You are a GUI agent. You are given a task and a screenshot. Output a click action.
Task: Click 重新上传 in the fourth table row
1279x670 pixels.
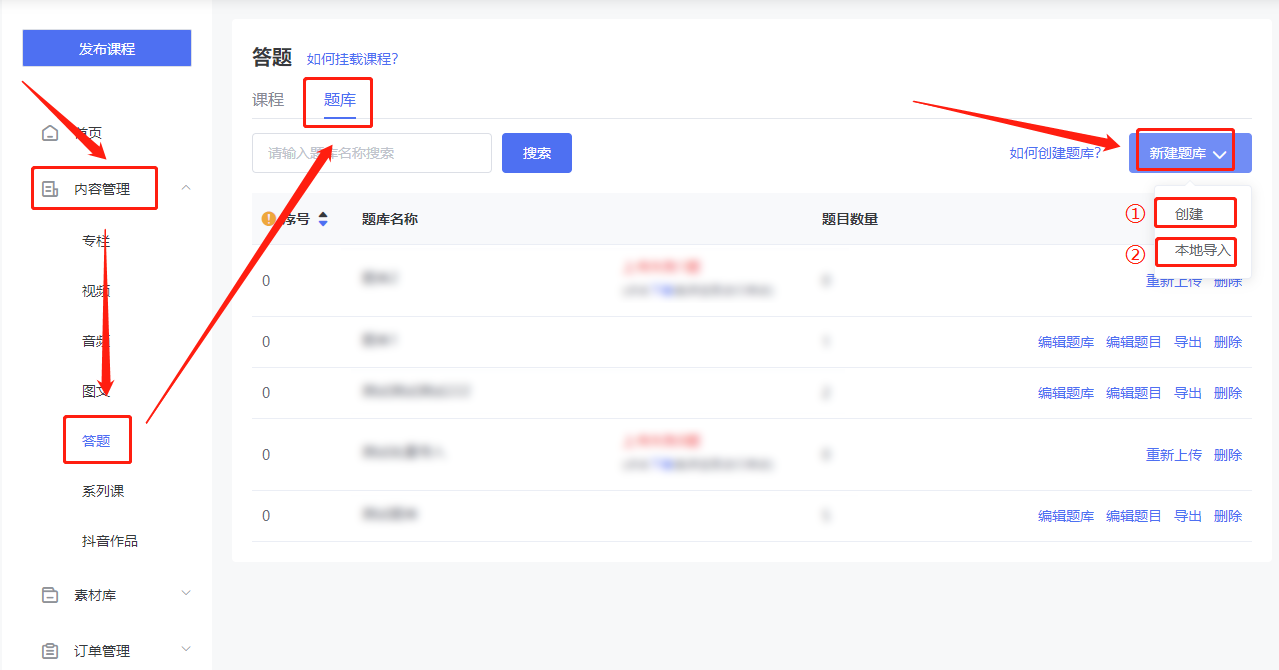coord(1174,455)
